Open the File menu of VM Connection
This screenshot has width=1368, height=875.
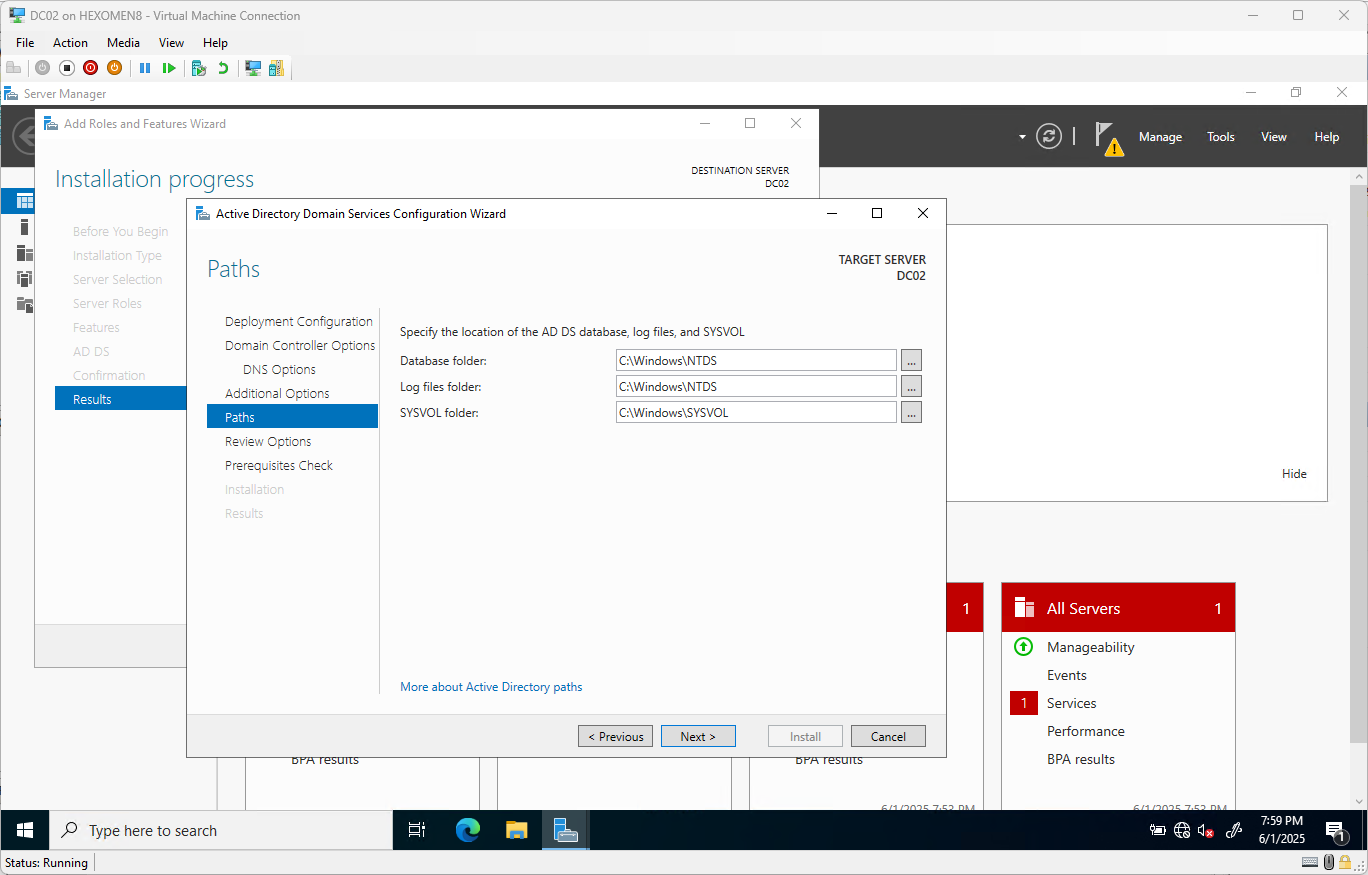(x=25, y=43)
